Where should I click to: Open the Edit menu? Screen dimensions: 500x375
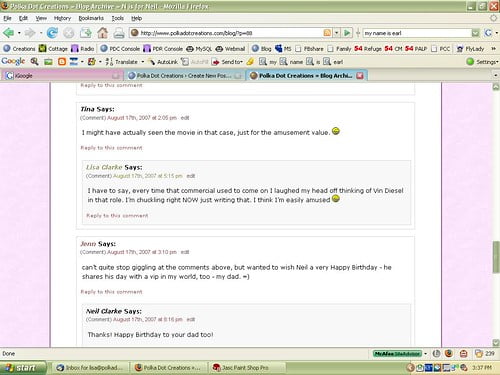[x=23, y=18]
